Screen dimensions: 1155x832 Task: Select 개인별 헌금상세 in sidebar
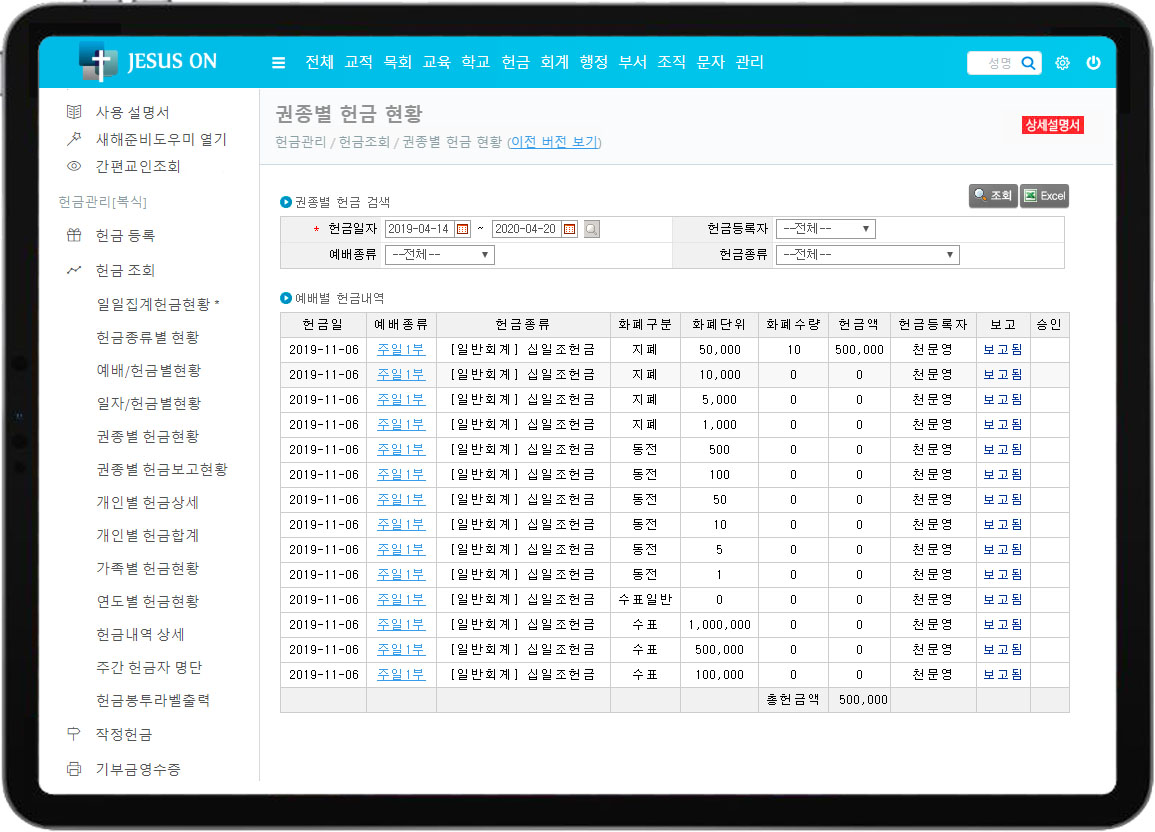click(x=147, y=502)
